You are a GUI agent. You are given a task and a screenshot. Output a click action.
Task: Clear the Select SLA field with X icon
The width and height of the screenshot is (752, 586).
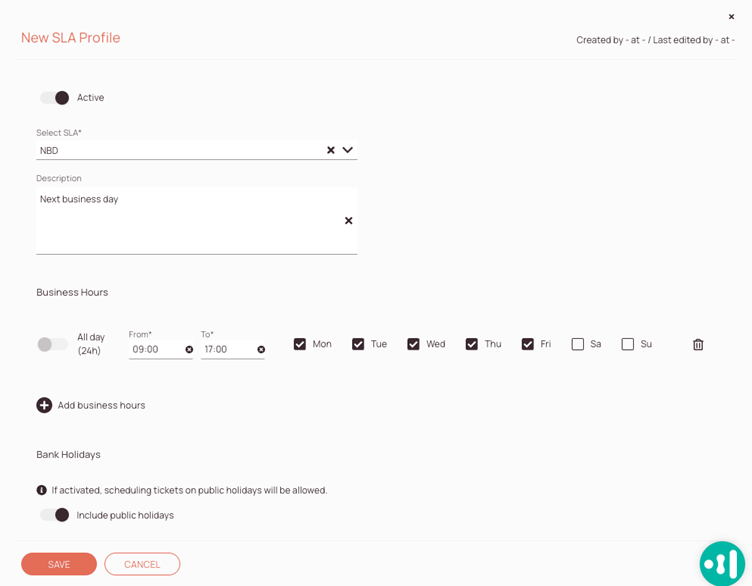pos(331,151)
